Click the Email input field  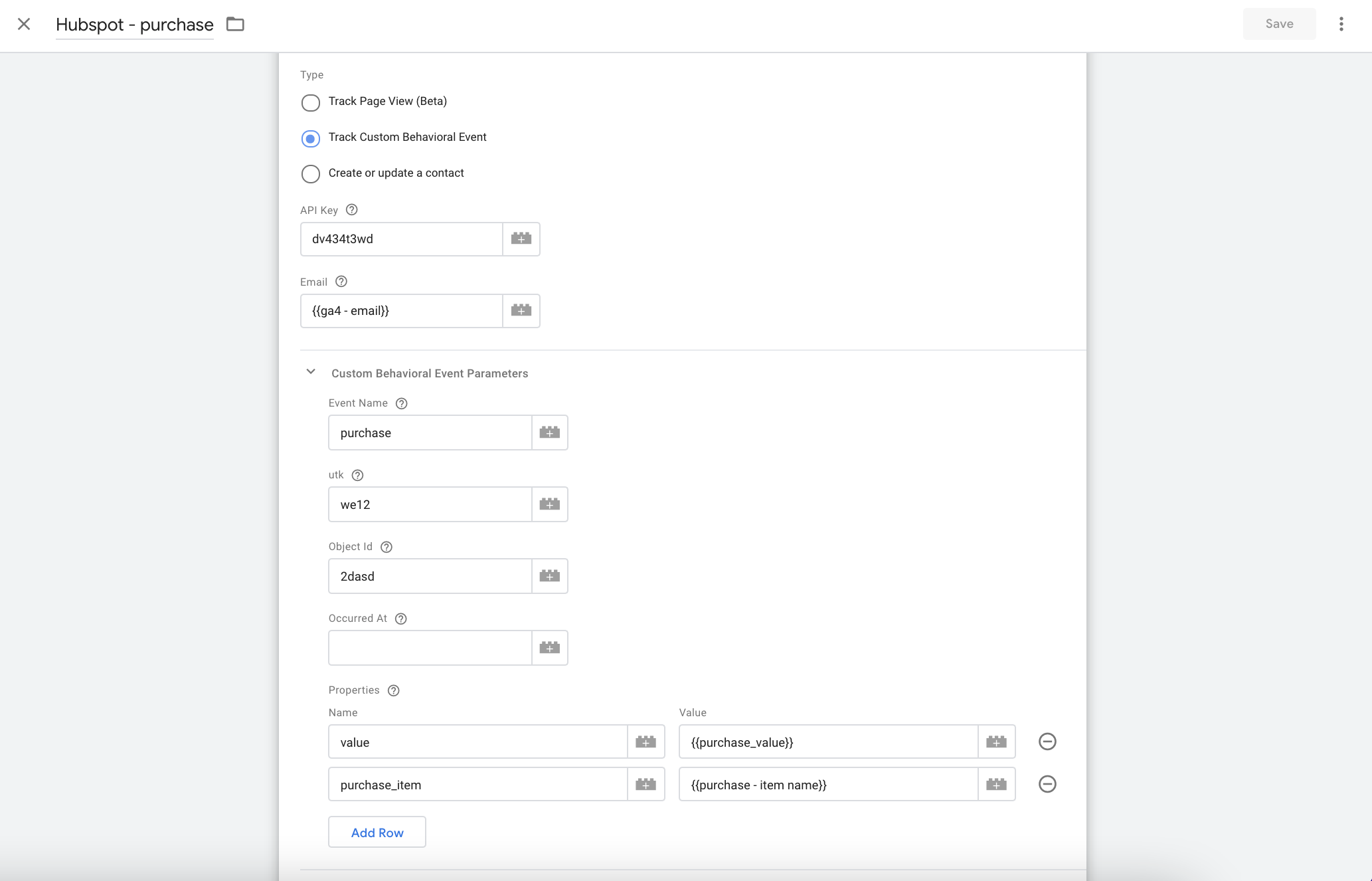(402, 311)
